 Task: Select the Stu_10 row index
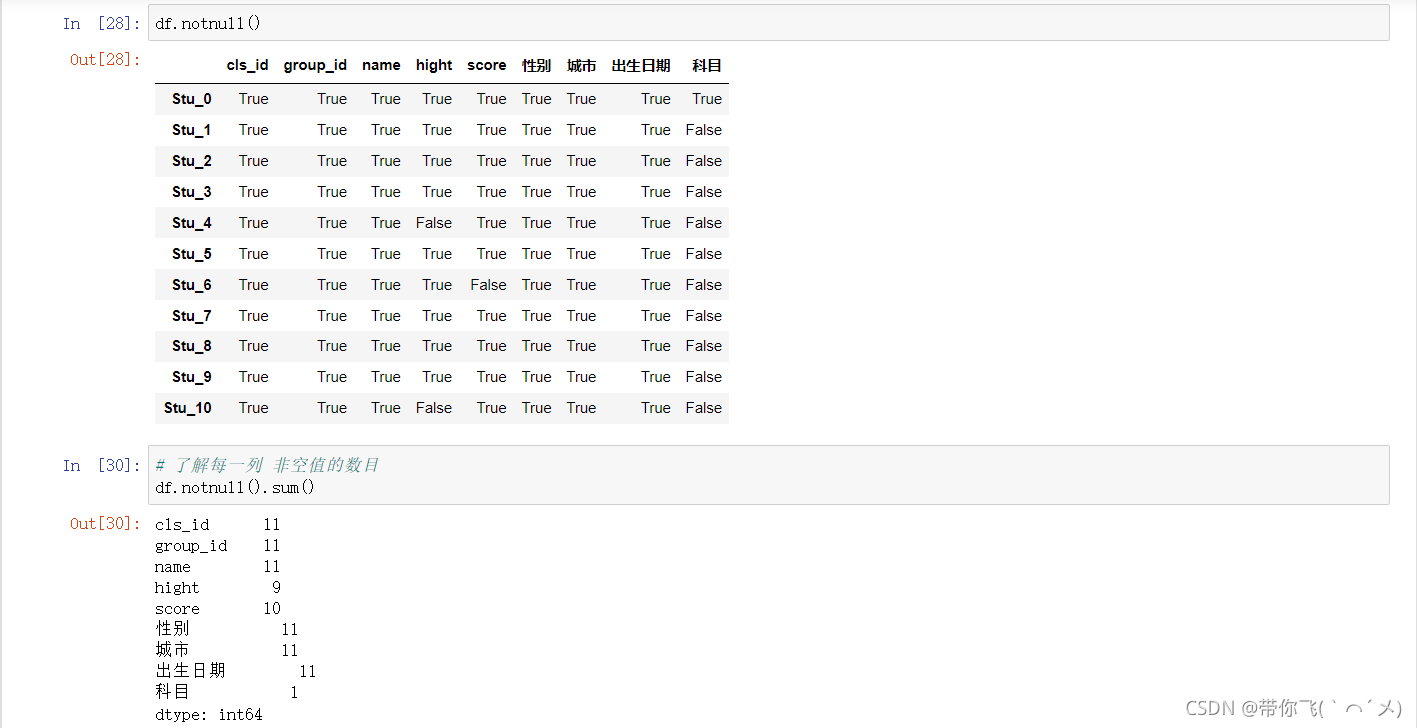pyautogui.click(x=188, y=408)
